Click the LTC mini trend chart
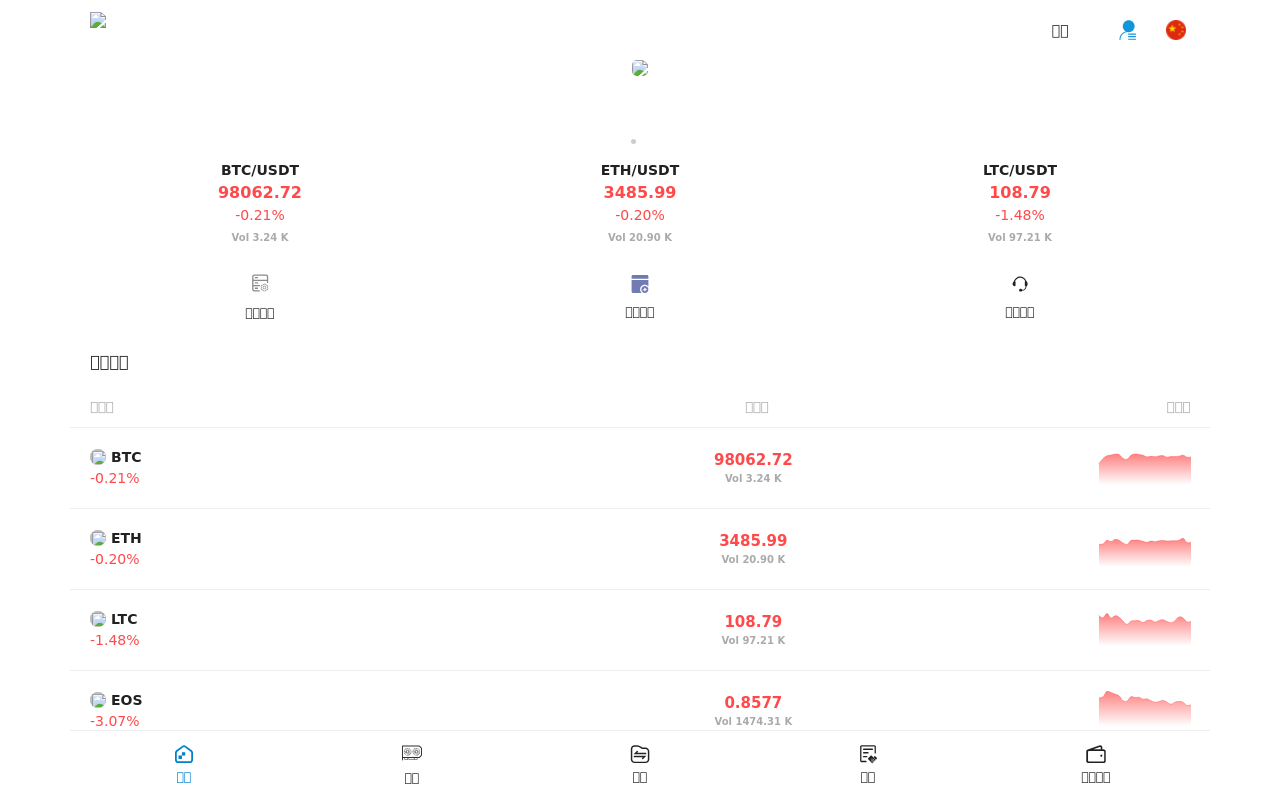This screenshot has width=1280, height=800. tap(1145, 630)
